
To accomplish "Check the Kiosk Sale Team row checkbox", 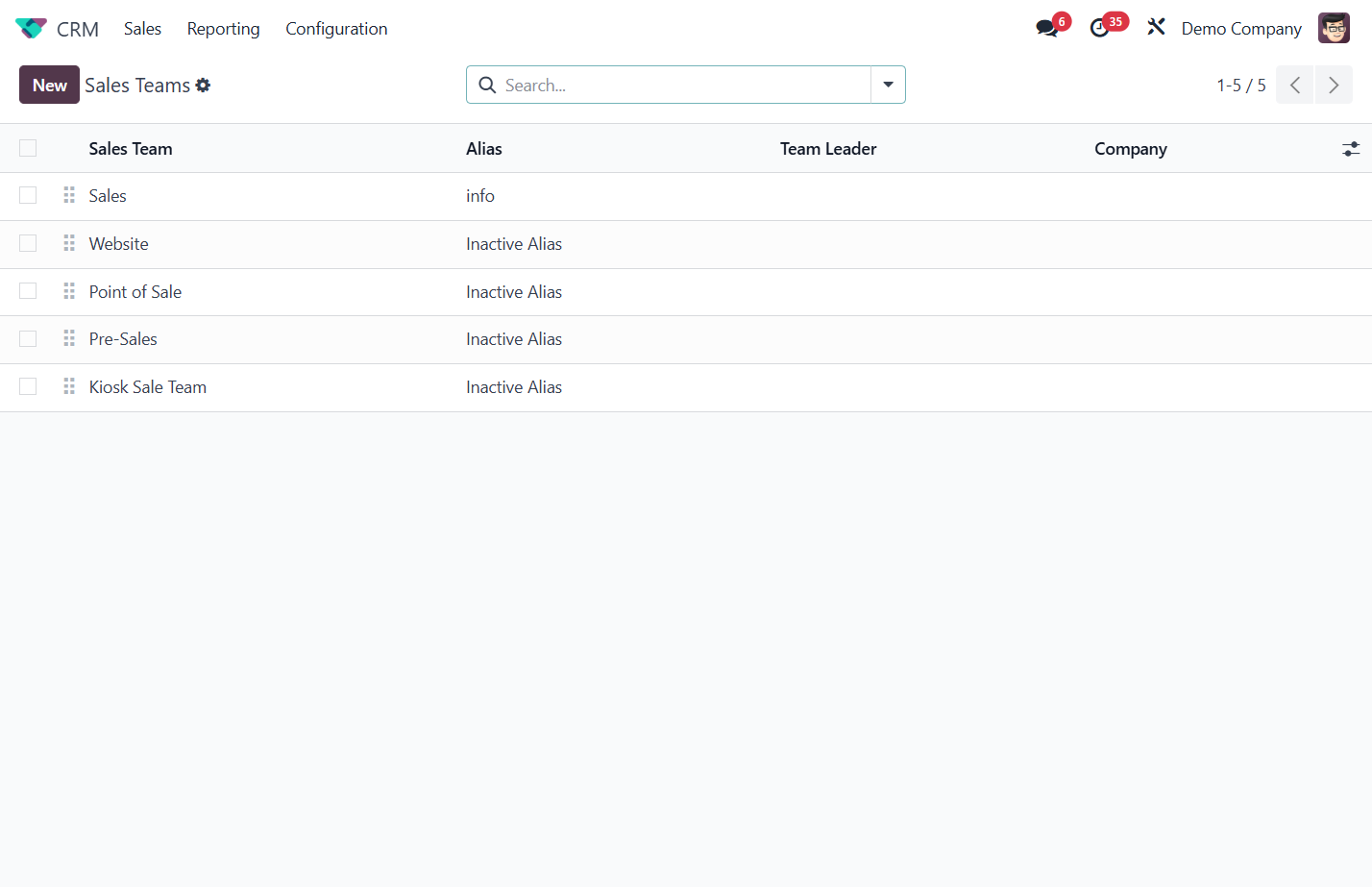I will (x=28, y=387).
